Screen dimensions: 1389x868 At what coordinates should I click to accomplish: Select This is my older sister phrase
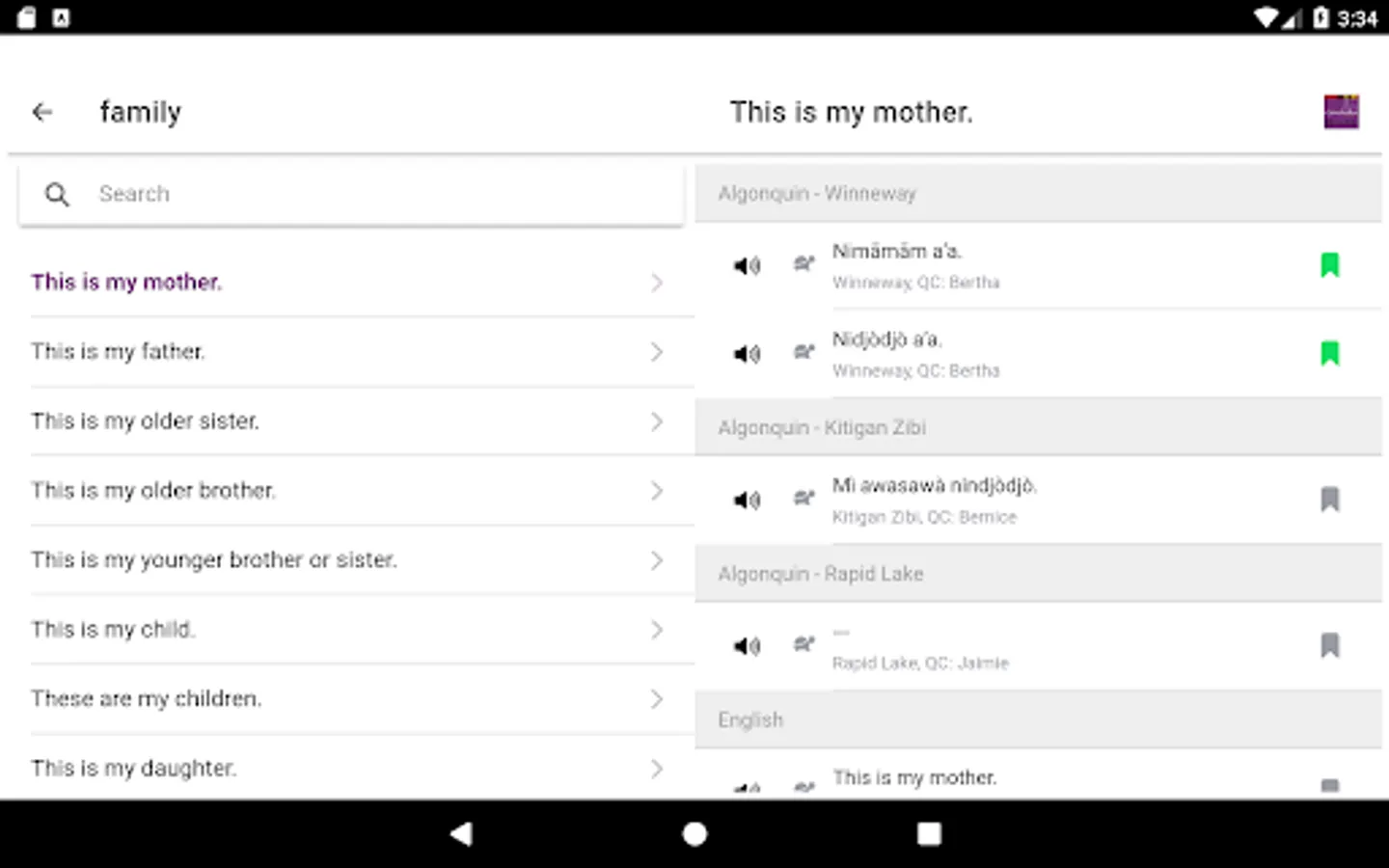(x=145, y=421)
